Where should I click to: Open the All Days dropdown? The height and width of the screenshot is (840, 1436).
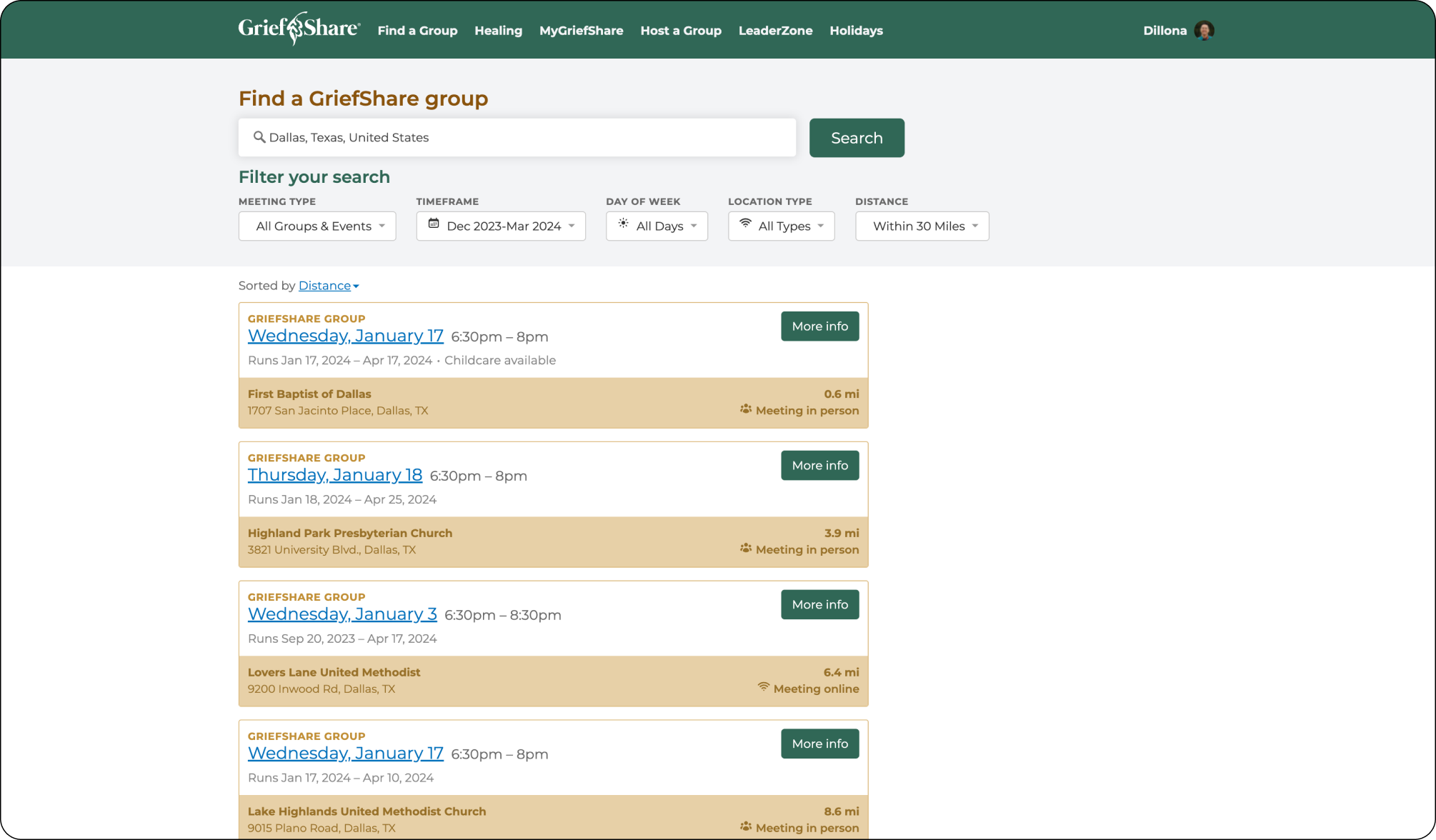[657, 226]
